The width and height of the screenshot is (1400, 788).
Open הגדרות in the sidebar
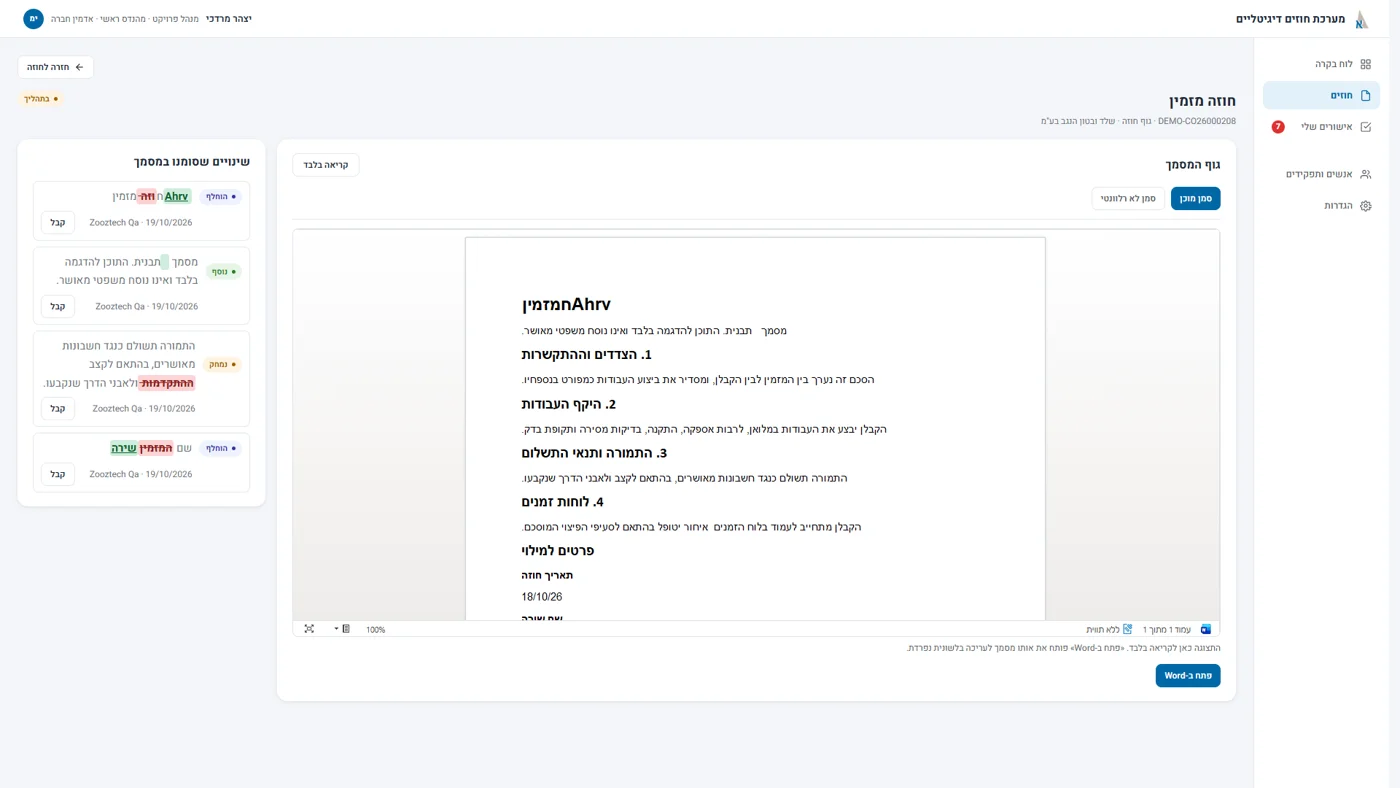point(1321,206)
